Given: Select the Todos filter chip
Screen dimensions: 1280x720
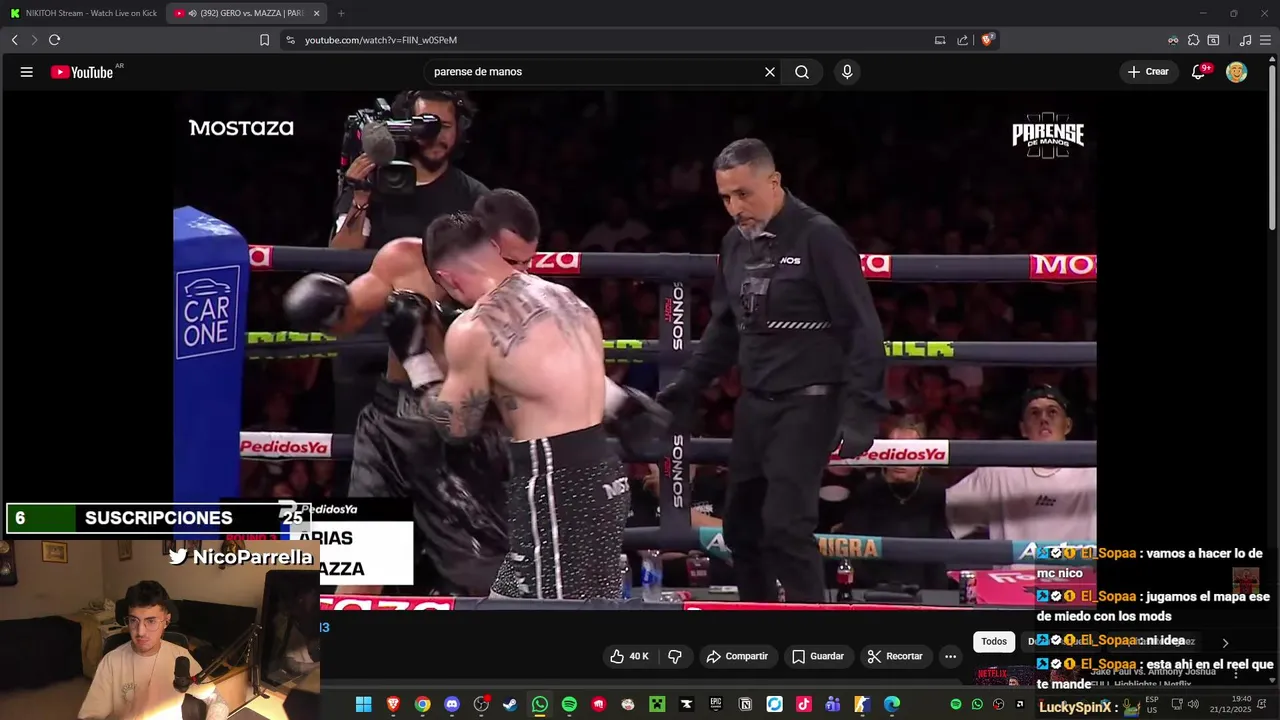Looking at the screenshot, I should click(x=994, y=642).
